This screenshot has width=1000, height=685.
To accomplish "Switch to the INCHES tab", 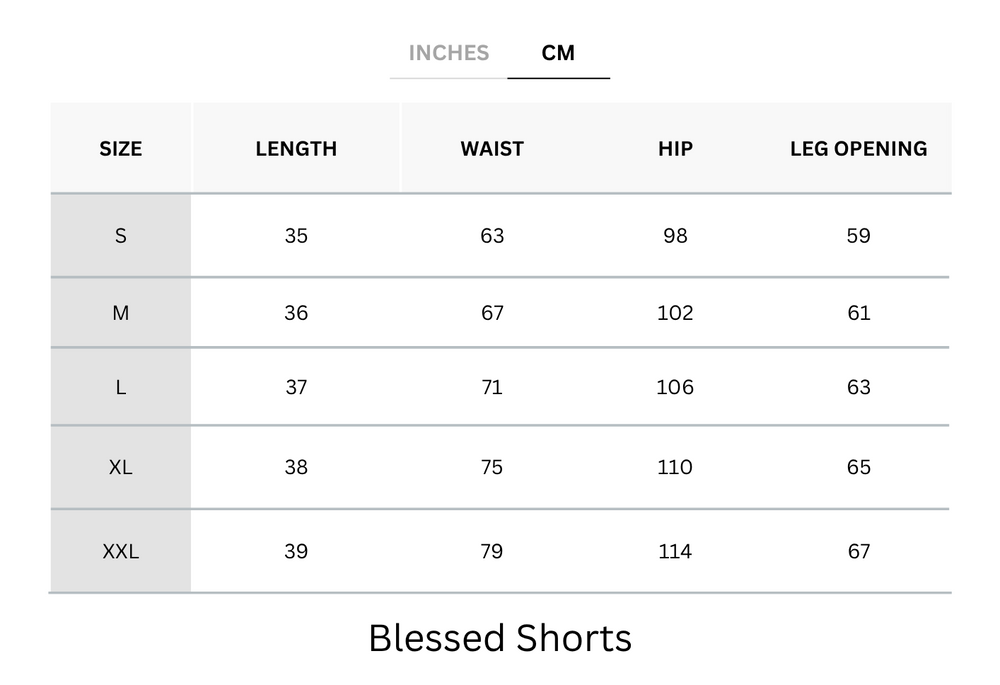I will 449,53.
